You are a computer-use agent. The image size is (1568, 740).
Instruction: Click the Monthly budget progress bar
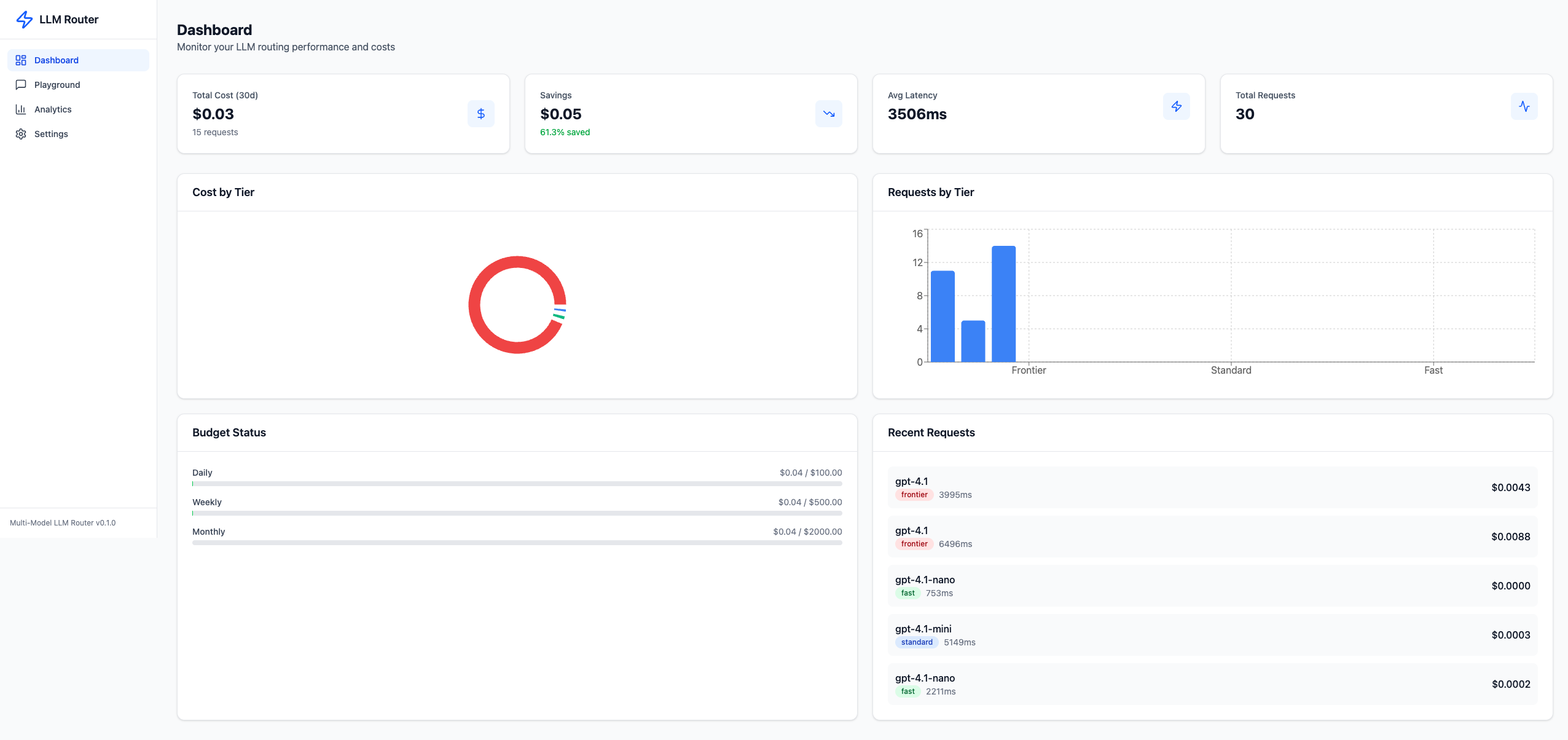click(517, 543)
